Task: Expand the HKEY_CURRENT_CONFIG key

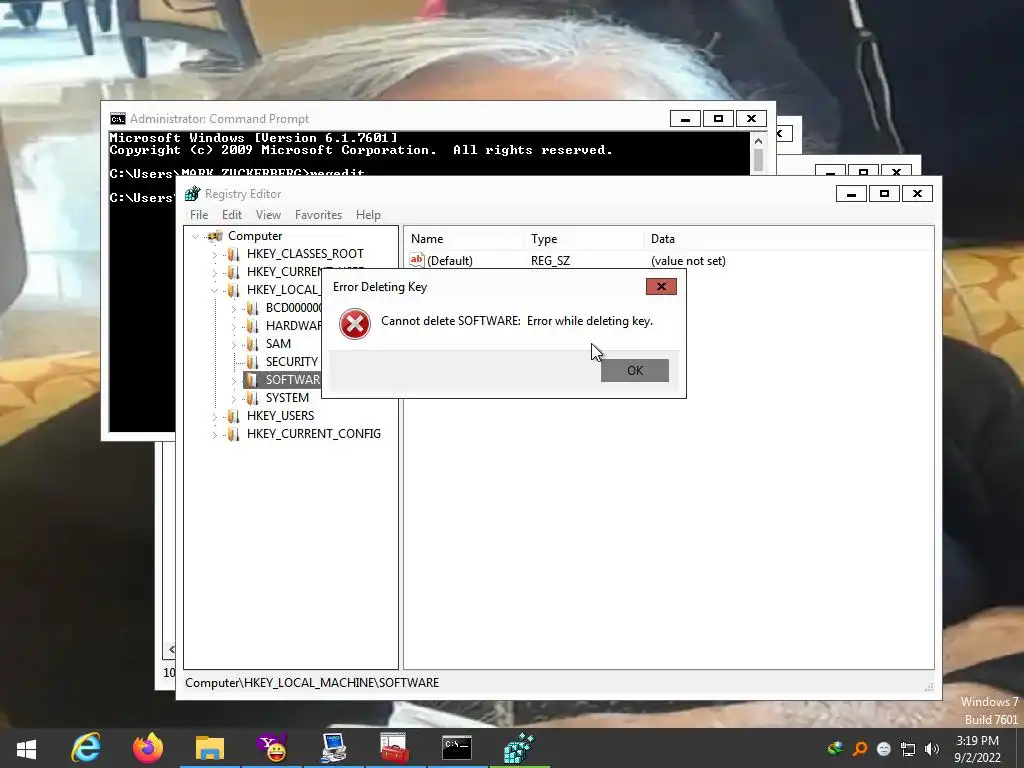Action: [x=214, y=434]
